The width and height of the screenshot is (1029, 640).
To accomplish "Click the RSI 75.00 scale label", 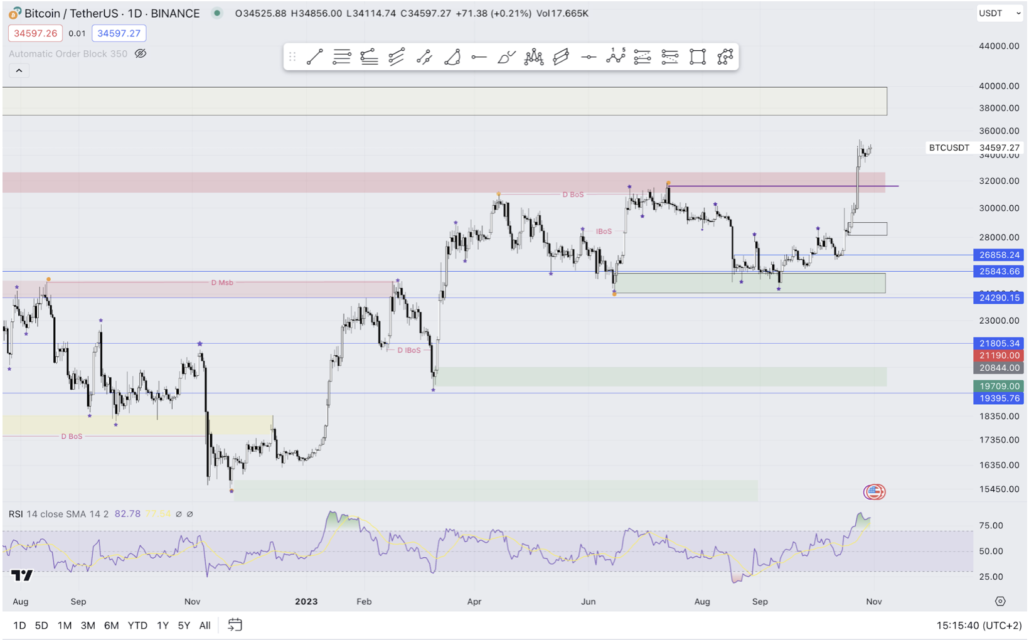I will point(991,525).
